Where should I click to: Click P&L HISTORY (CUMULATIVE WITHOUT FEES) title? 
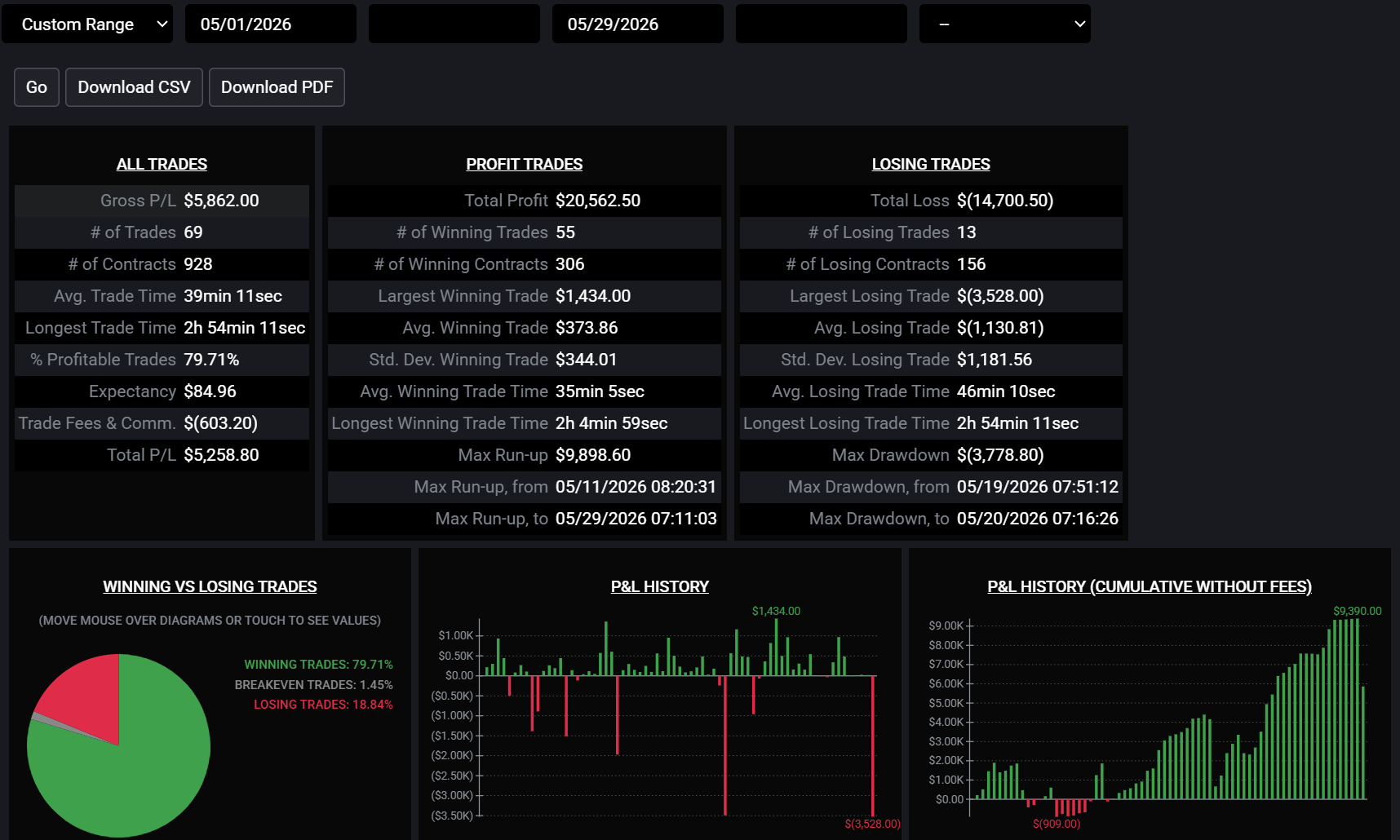click(x=1150, y=586)
